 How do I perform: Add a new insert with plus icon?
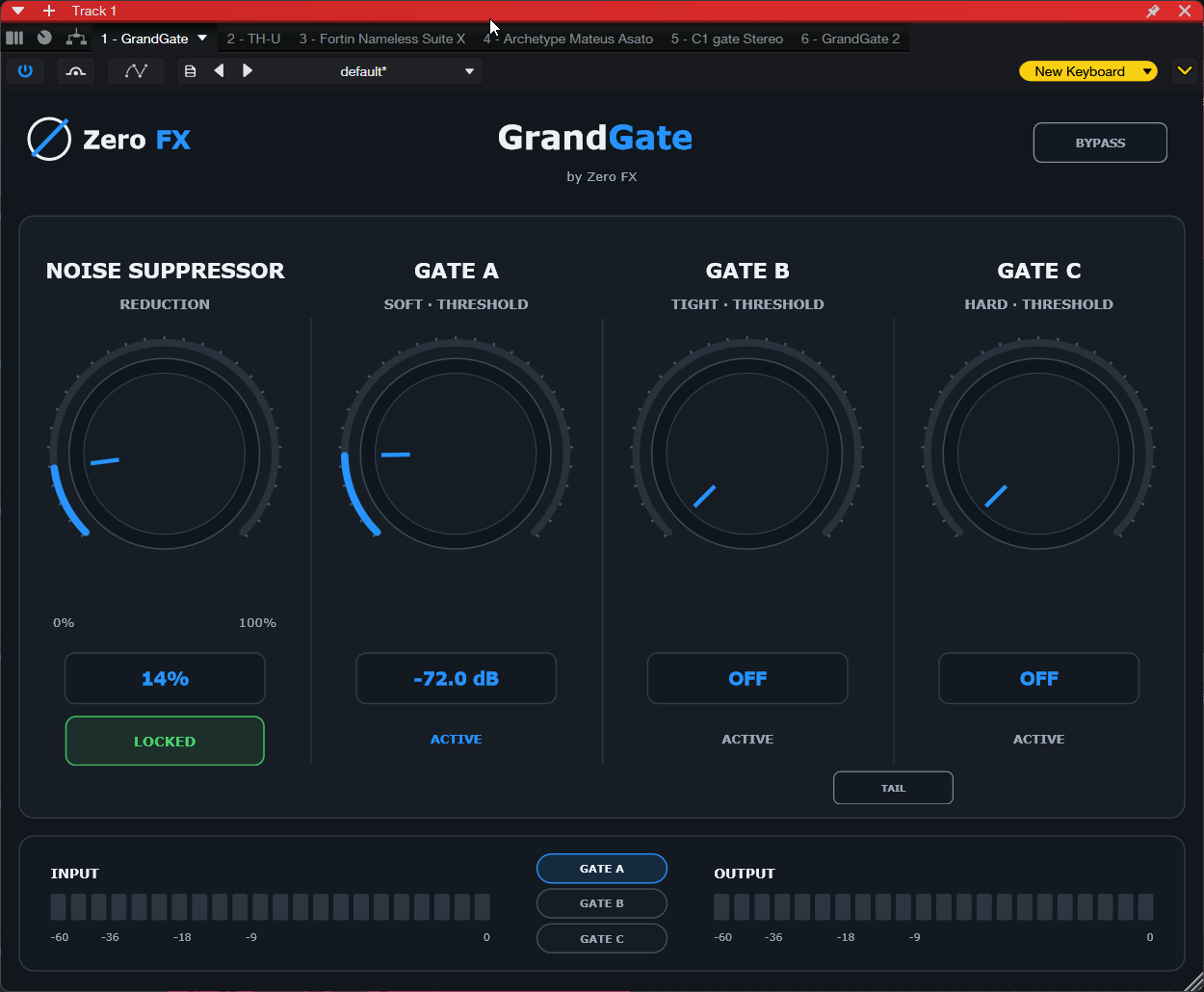49,11
